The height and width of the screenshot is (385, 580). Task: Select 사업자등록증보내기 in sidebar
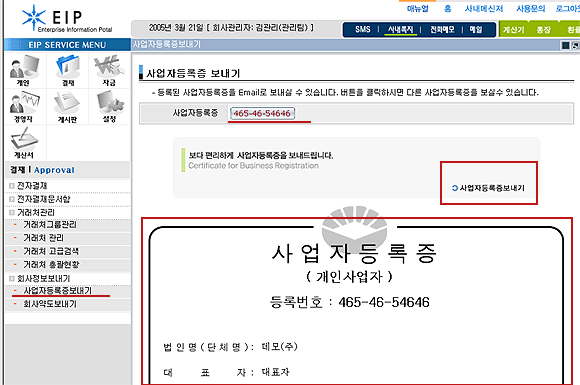point(57,291)
